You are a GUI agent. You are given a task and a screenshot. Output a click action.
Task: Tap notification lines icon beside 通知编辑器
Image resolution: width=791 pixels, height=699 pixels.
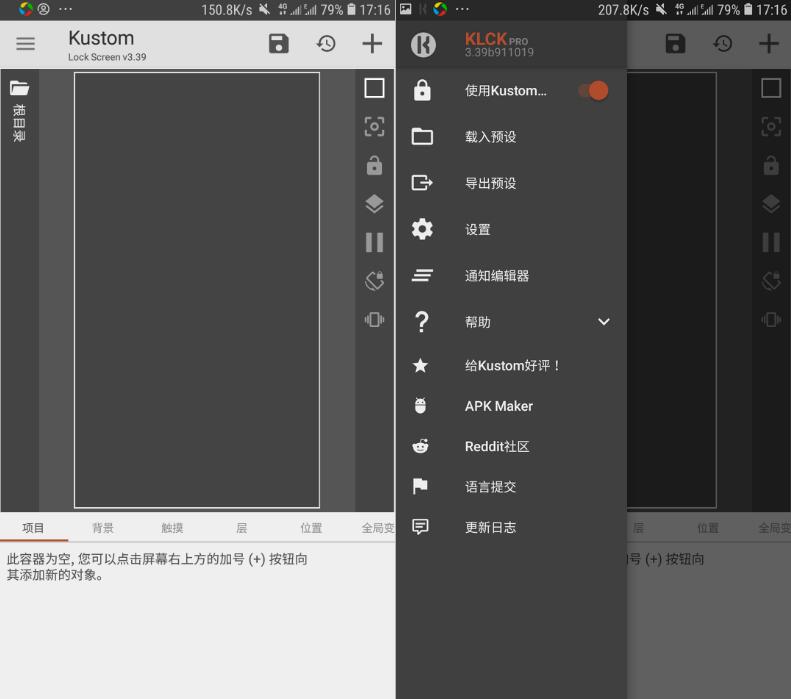pyautogui.click(x=422, y=275)
